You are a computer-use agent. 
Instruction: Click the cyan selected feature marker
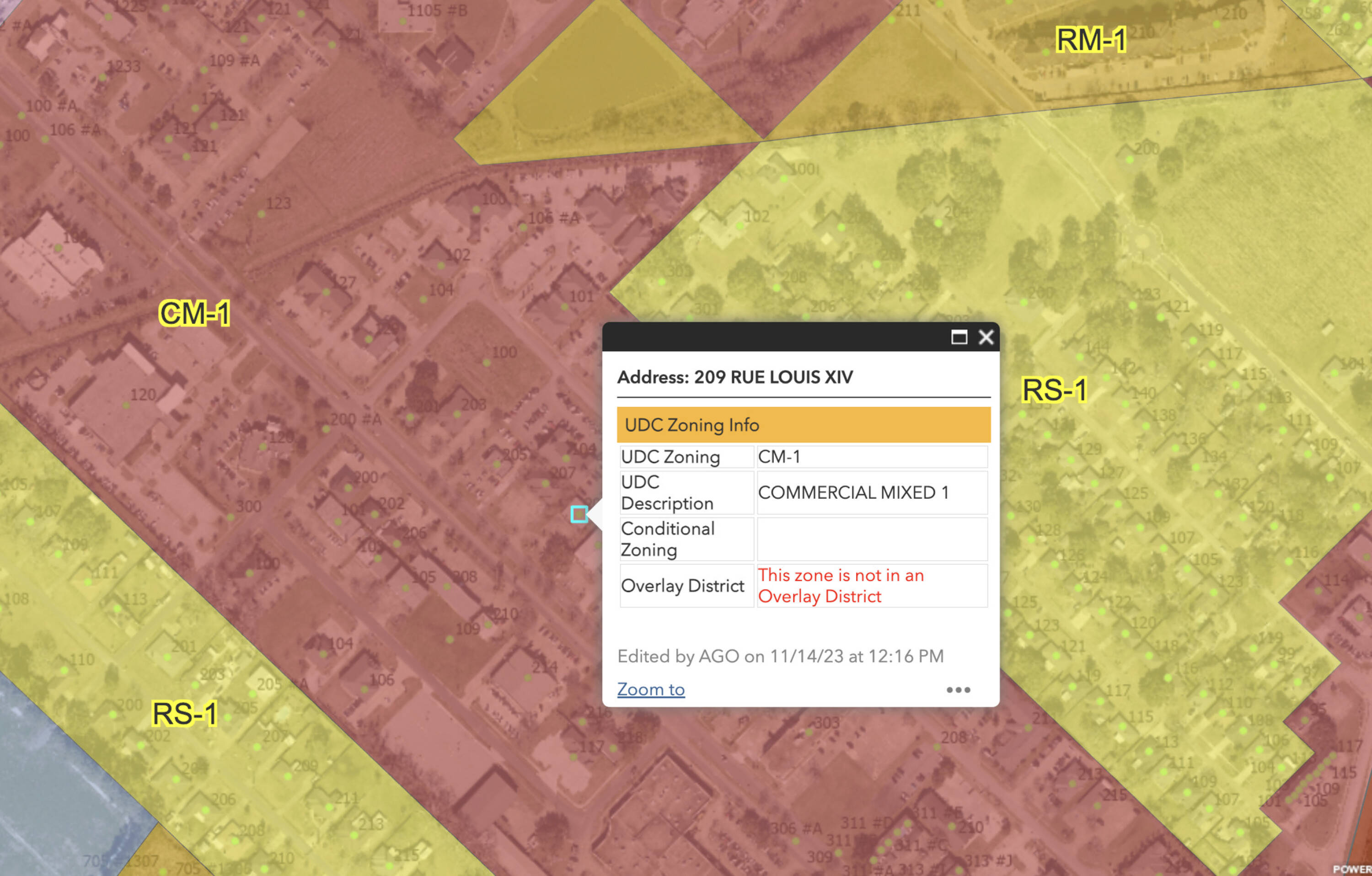pyautogui.click(x=579, y=514)
